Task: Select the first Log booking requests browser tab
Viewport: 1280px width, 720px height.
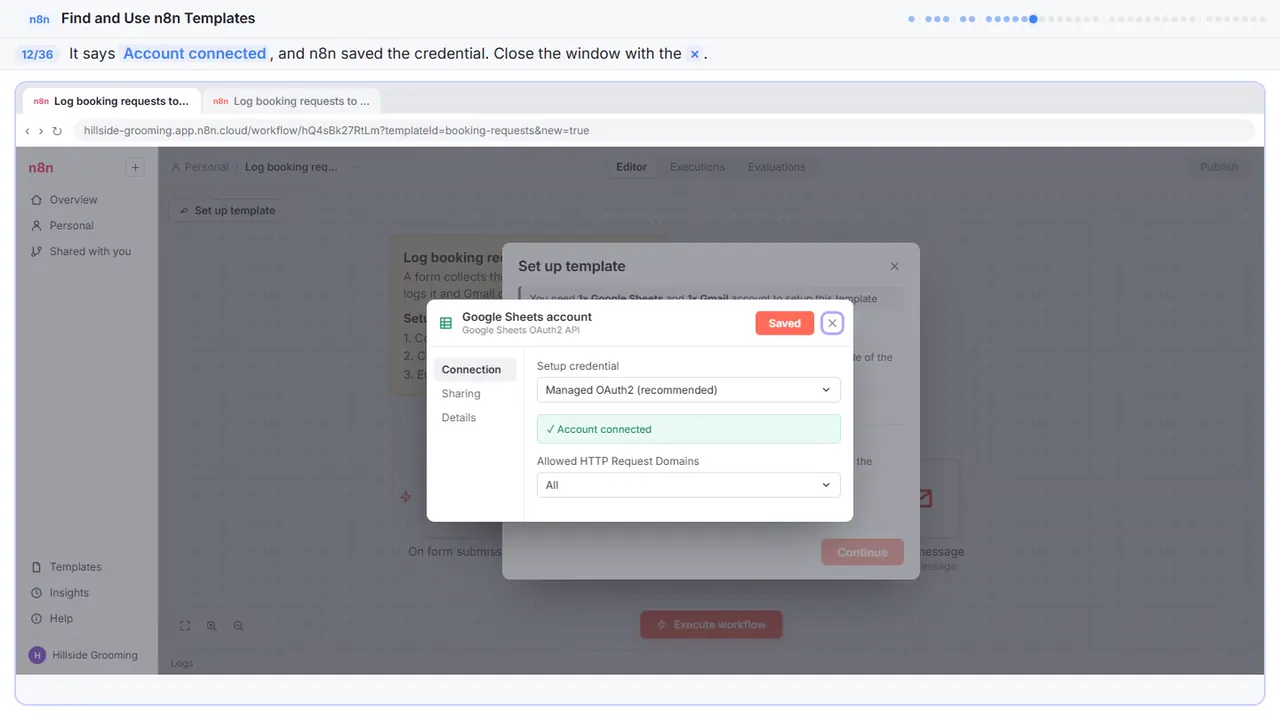Action: 111,101
